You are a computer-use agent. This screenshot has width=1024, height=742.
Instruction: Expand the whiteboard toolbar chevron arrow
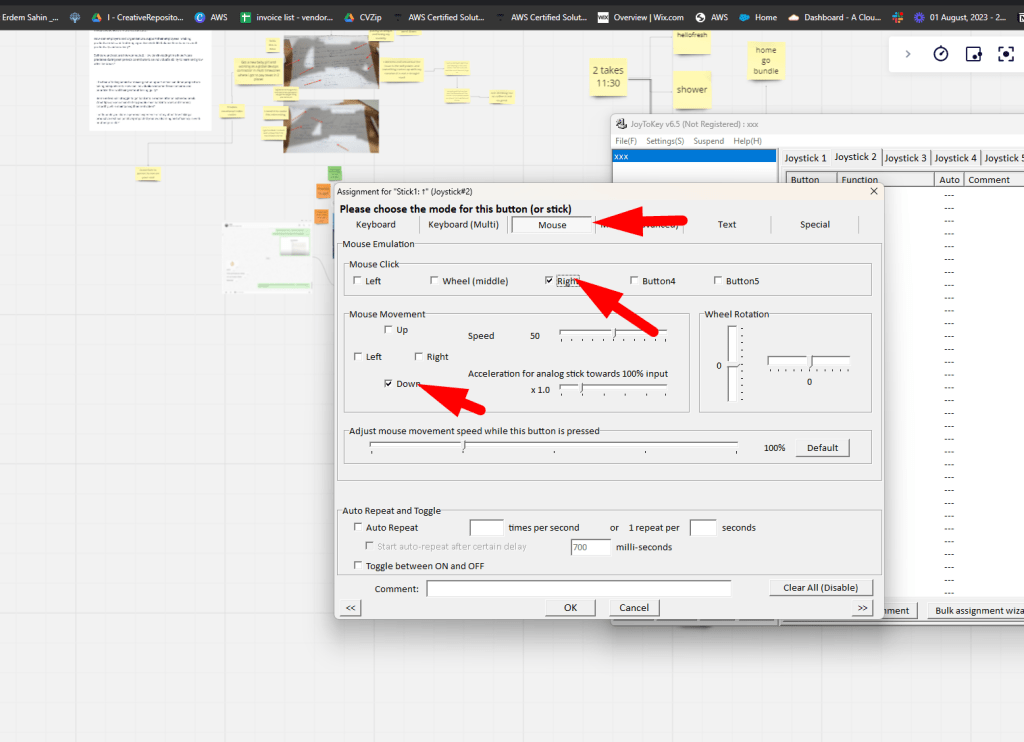[x=908, y=54]
